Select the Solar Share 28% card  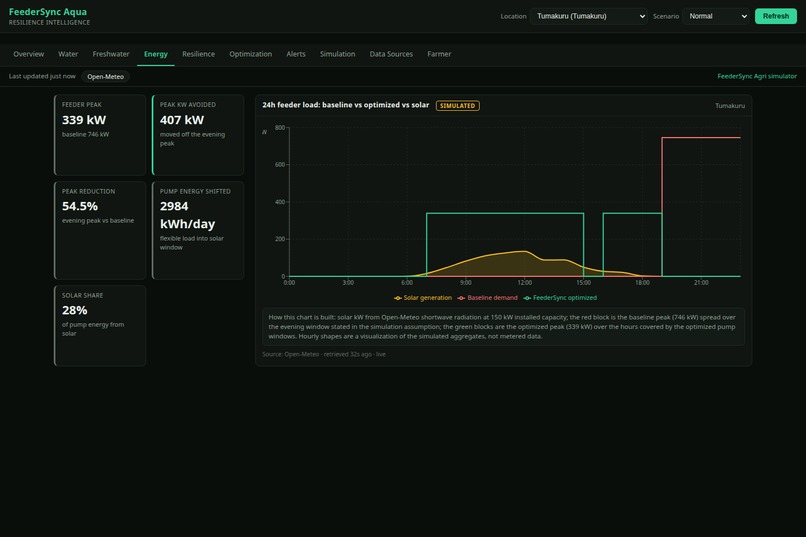(100, 326)
